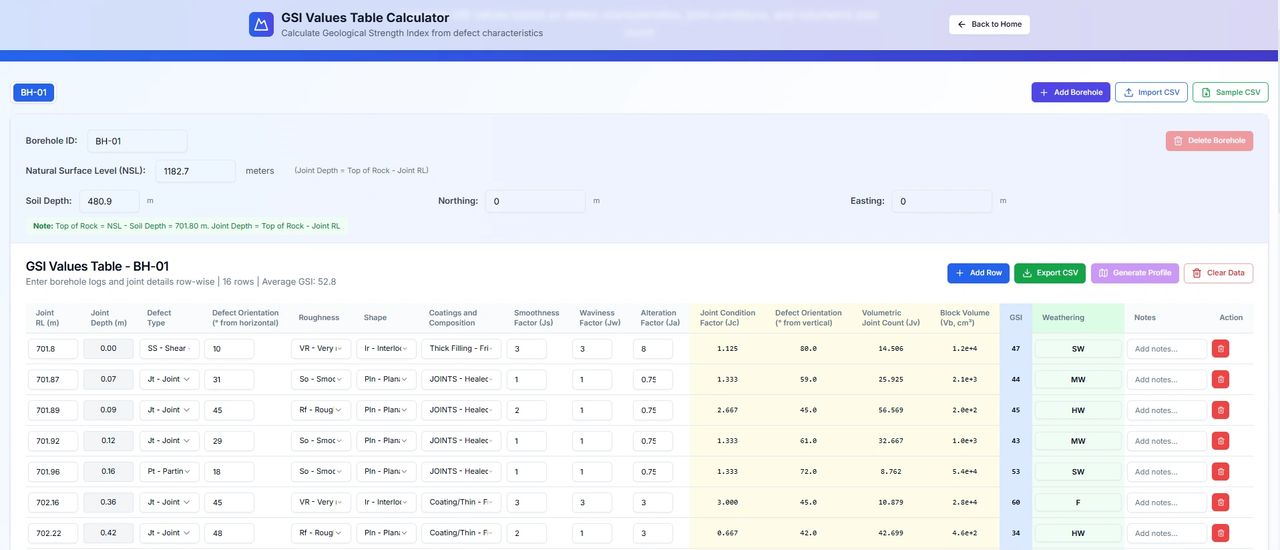Viewport: 1280px width, 550px height.
Task: Open Coatings dropdown for row 702.22
Action: [461, 533]
